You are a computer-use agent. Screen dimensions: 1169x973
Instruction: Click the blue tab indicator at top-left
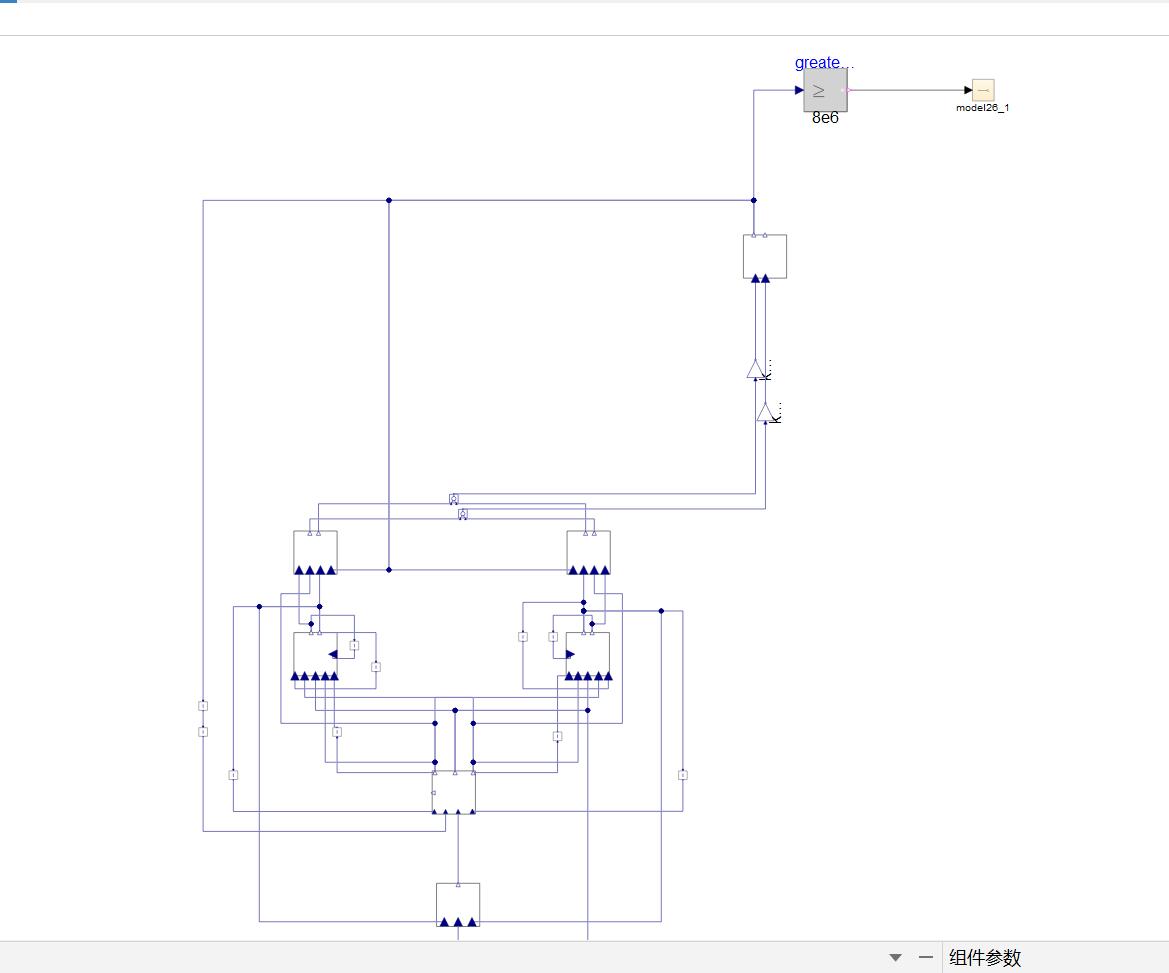click(8, 1)
